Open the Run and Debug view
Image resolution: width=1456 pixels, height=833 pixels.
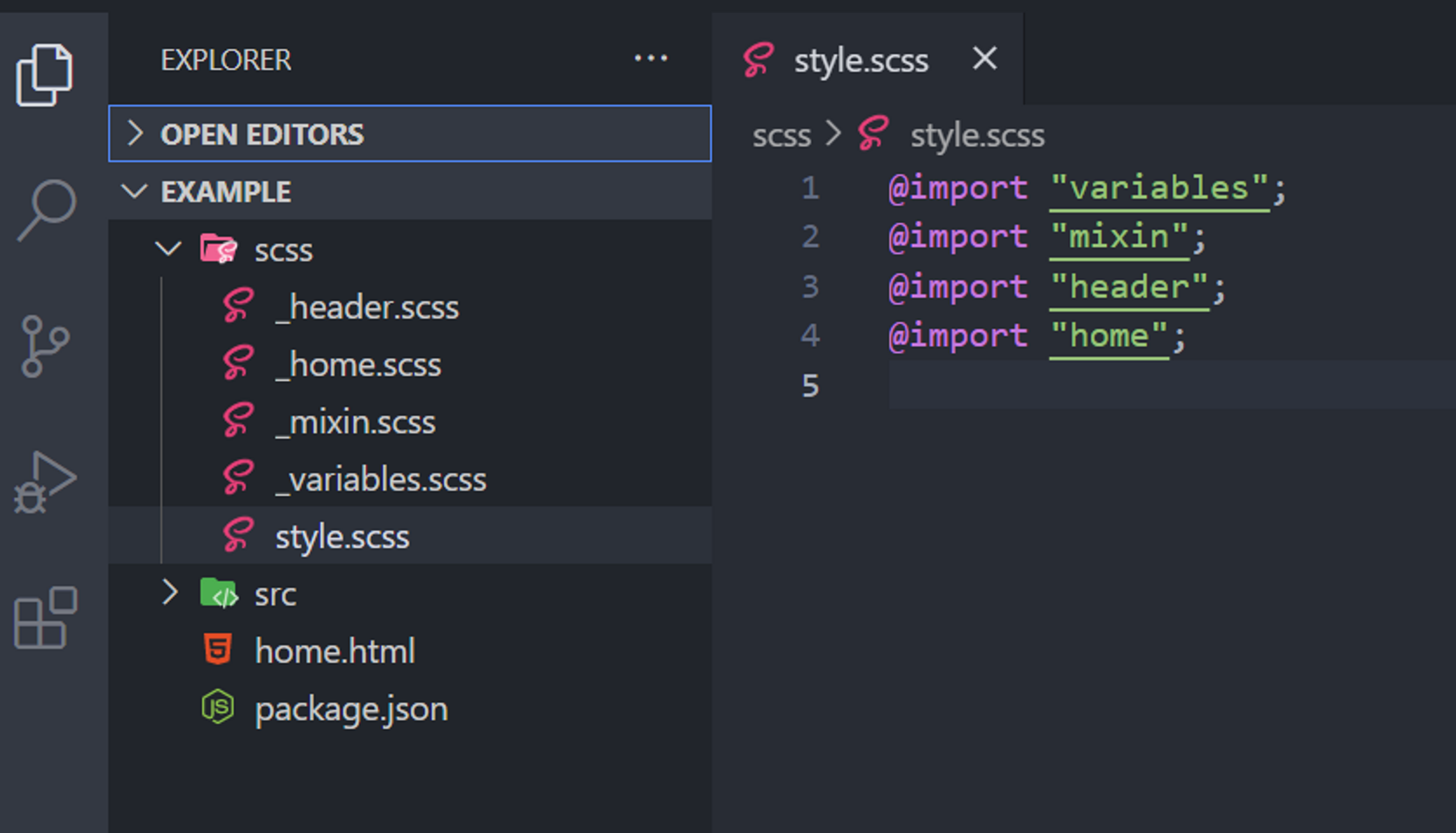(x=44, y=482)
